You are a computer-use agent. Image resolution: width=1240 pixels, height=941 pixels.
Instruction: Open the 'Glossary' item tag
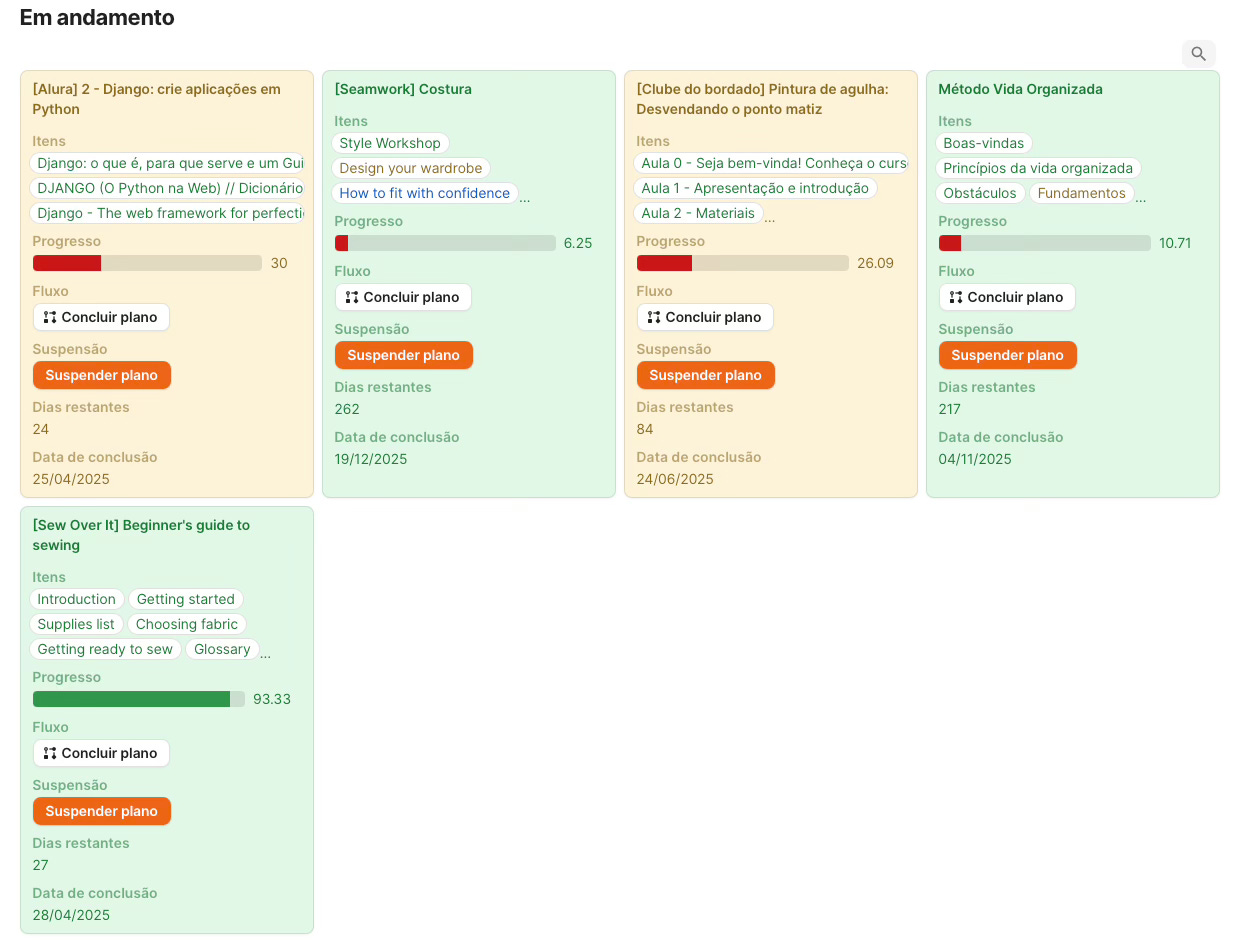click(x=222, y=649)
